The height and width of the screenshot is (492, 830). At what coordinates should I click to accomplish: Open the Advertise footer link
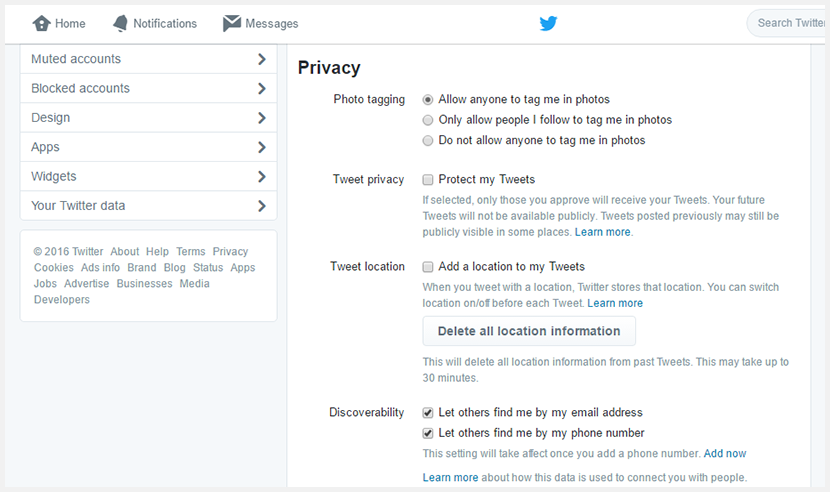pos(87,283)
